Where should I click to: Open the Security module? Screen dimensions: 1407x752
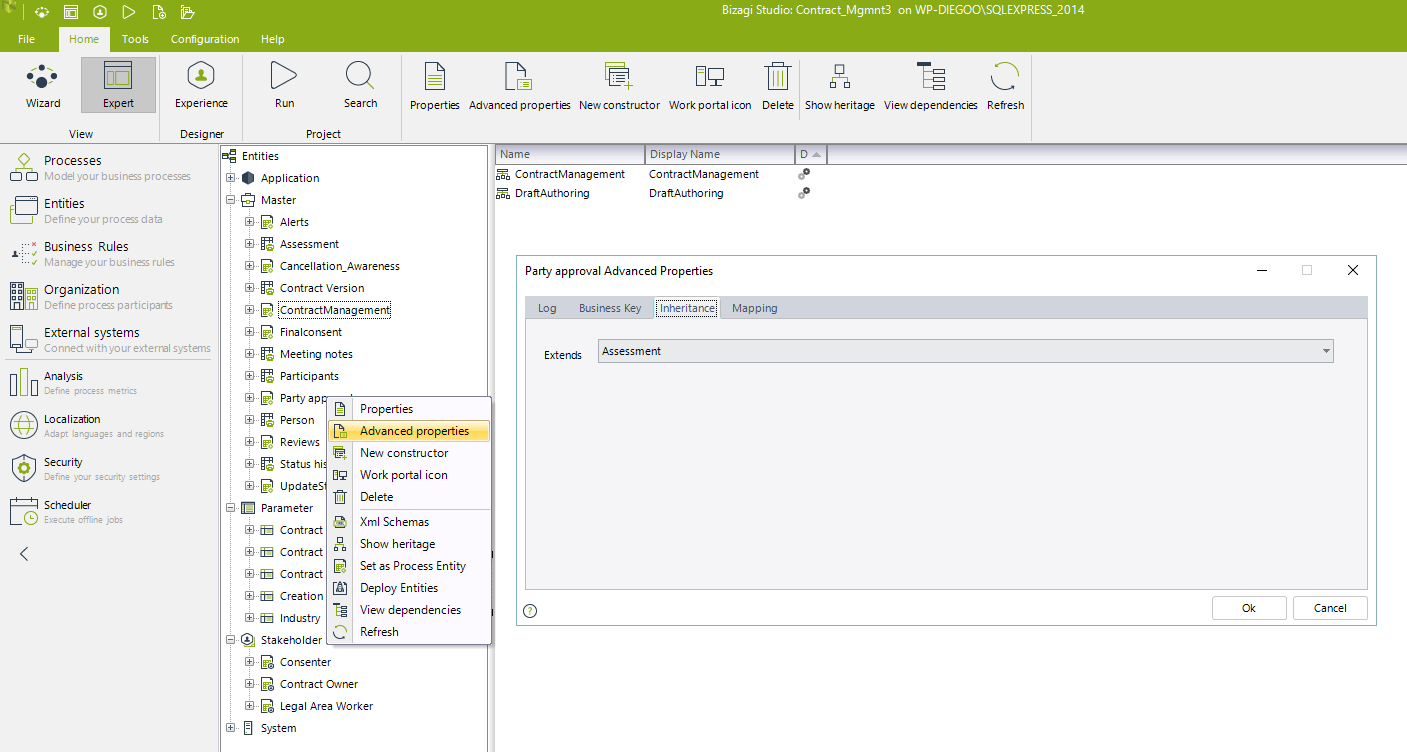click(110, 468)
